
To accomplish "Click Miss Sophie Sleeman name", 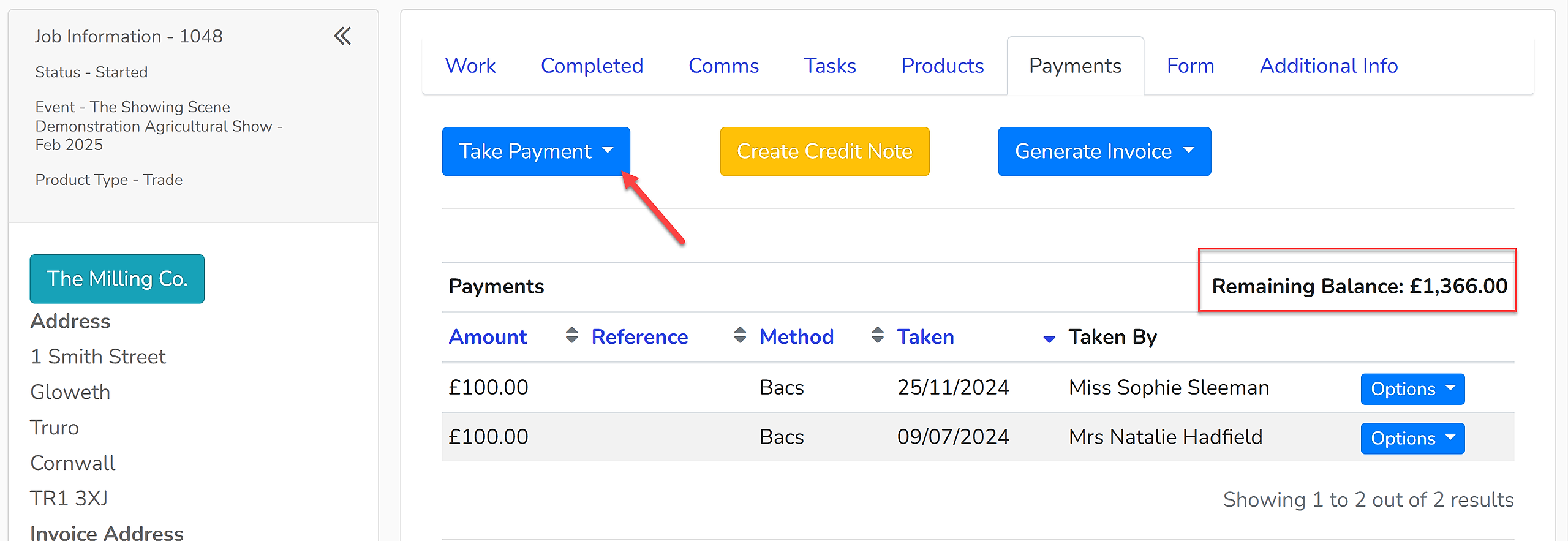I will pyautogui.click(x=1169, y=387).
